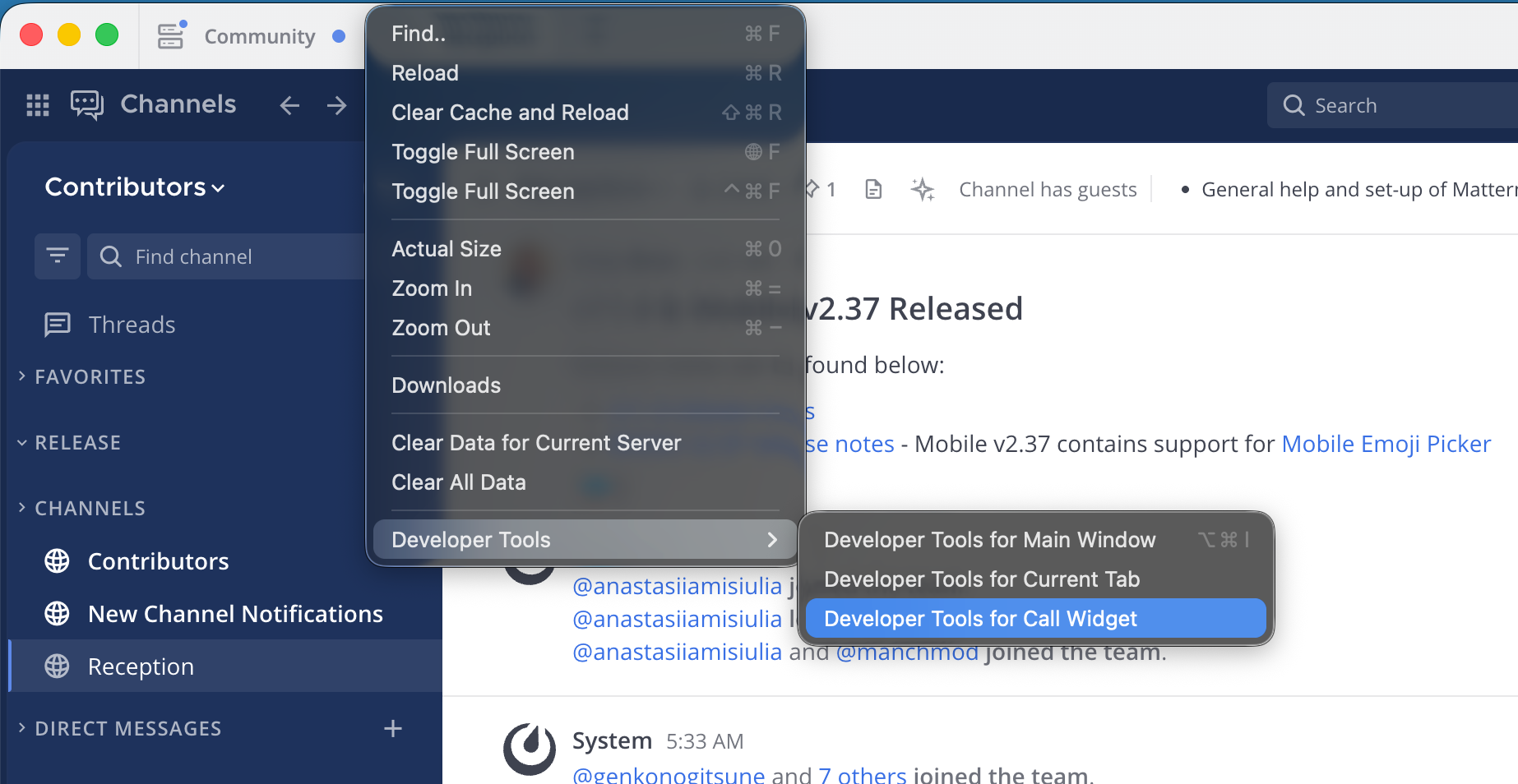Open the channel filter icon beside Find channel
Viewport: 1518px width, 784px height.
click(x=58, y=256)
